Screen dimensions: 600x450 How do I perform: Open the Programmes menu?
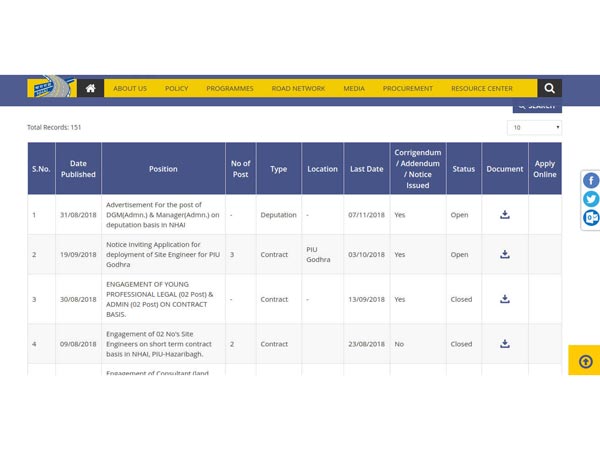click(x=230, y=88)
